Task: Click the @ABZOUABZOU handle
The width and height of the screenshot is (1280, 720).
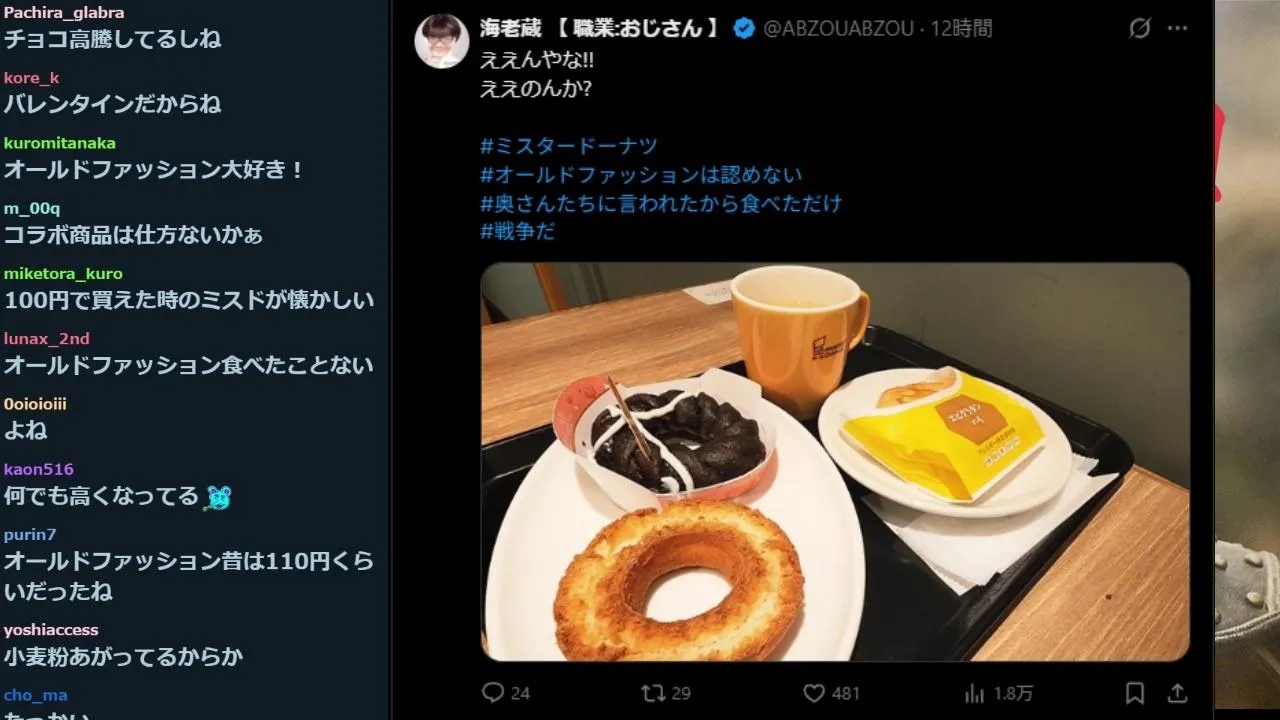Action: [838, 28]
